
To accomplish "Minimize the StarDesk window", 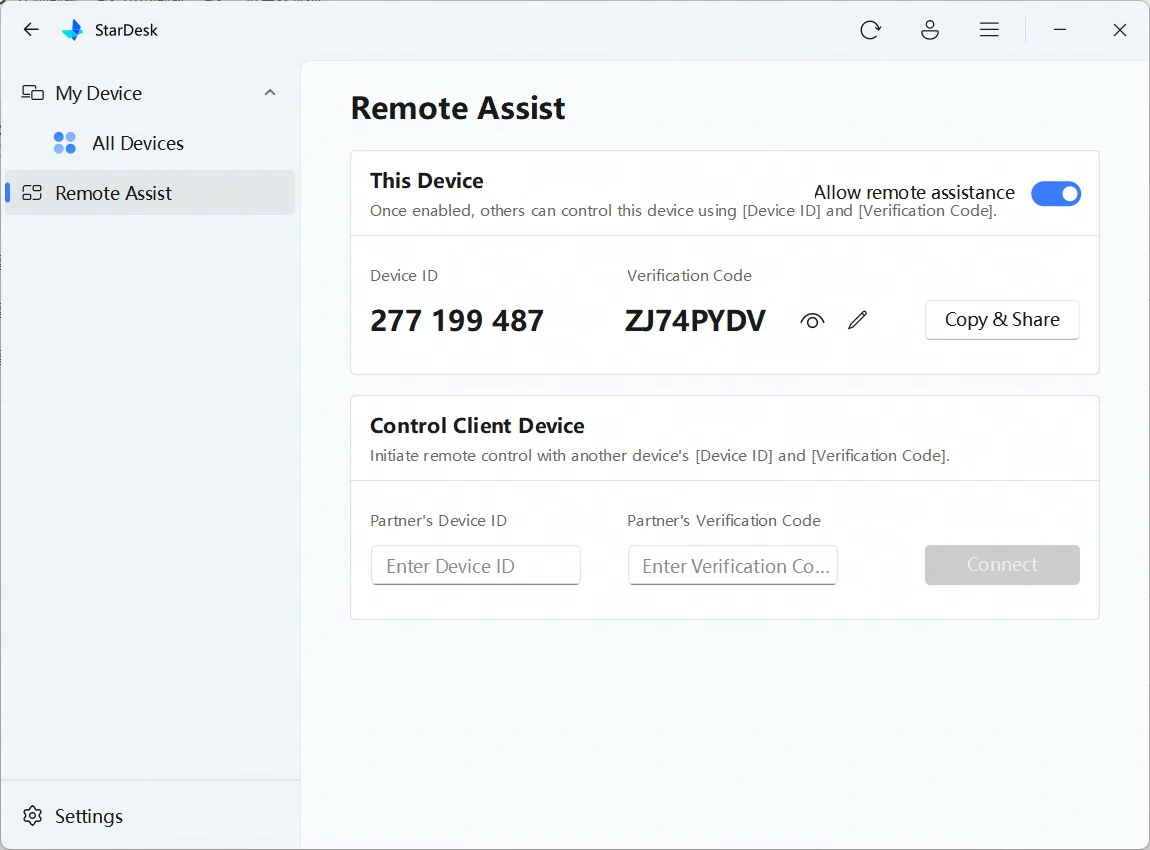I will [x=1060, y=30].
